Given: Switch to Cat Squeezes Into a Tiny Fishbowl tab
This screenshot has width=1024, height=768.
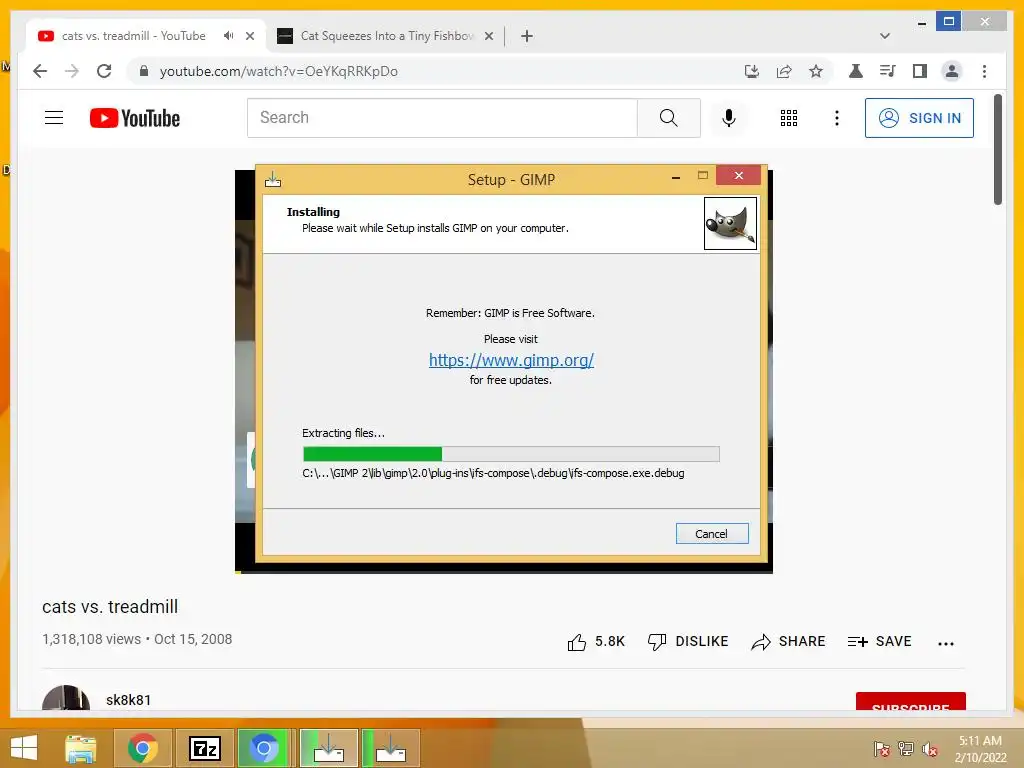Looking at the screenshot, I should [x=387, y=36].
